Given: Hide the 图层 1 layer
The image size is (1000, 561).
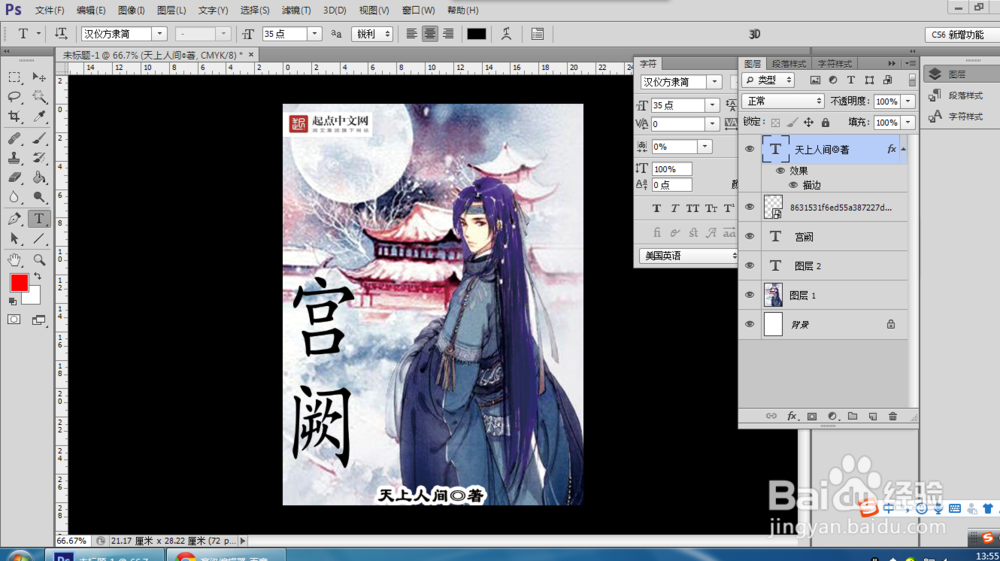Looking at the screenshot, I should point(749,295).
